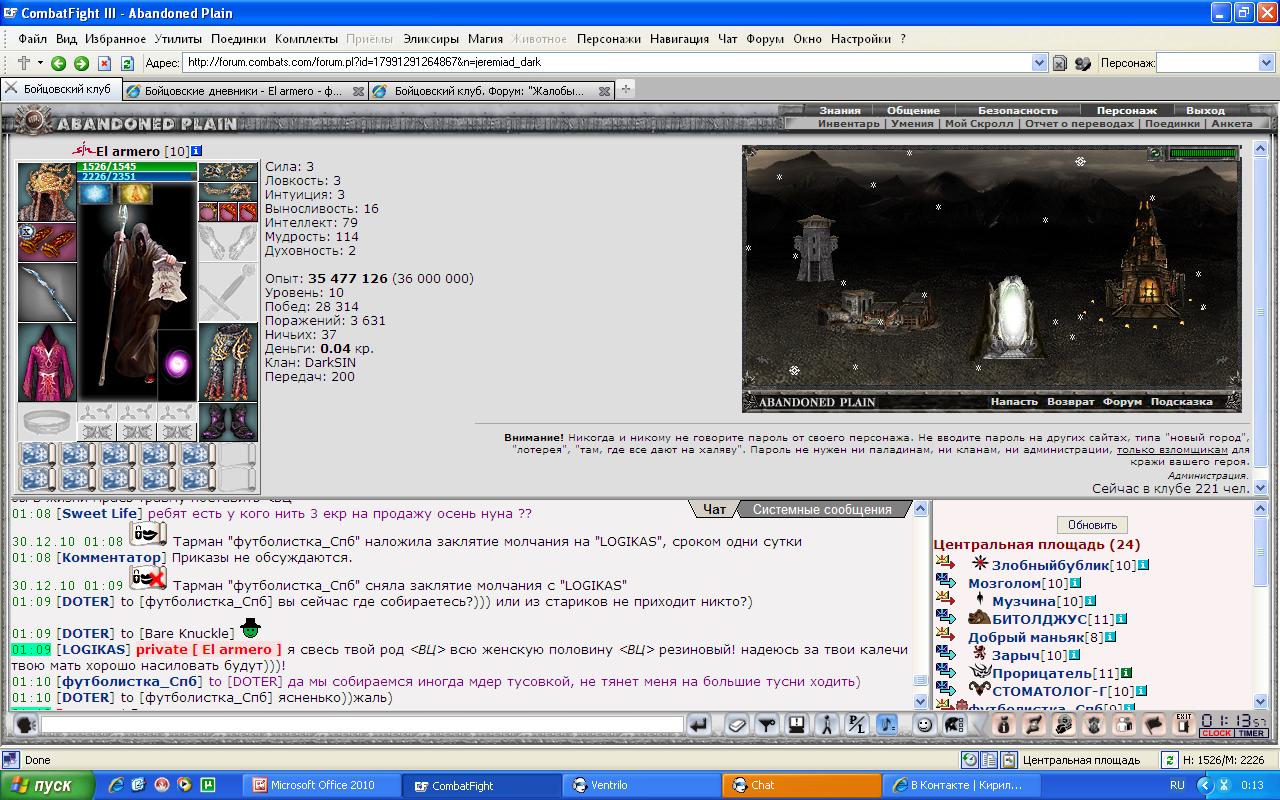1280x800 pixels.
Task: Click the Анкета link
Action: [x=1231, y=124]
